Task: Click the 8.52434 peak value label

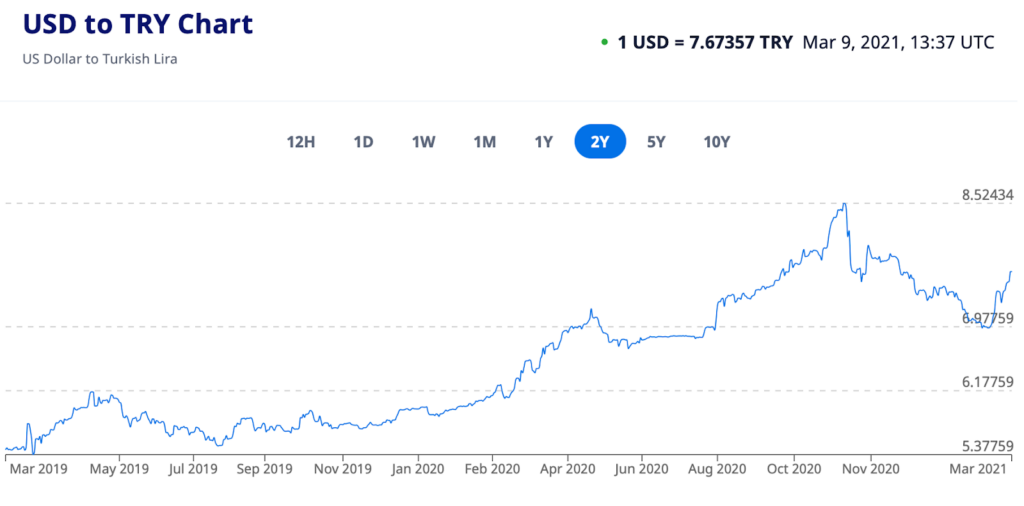Action: [x=987, y=195]
